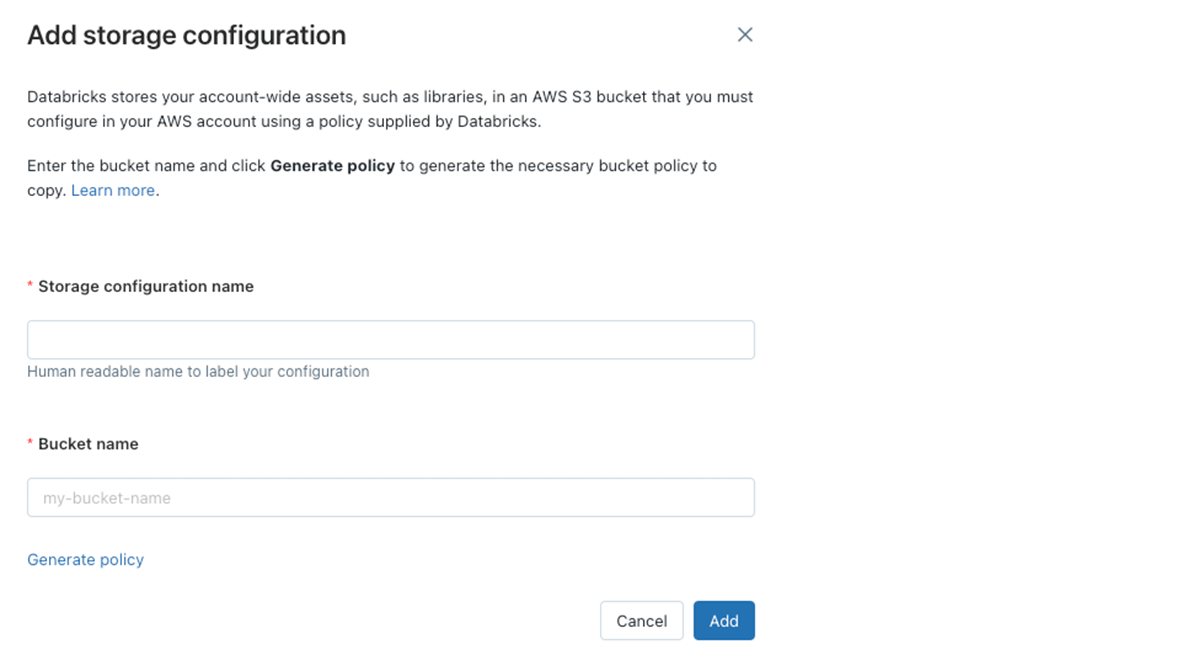Click red asterisk beside Storage configuration name
The height and width of the screenshot is (670, 1200).
pos(31,287)
